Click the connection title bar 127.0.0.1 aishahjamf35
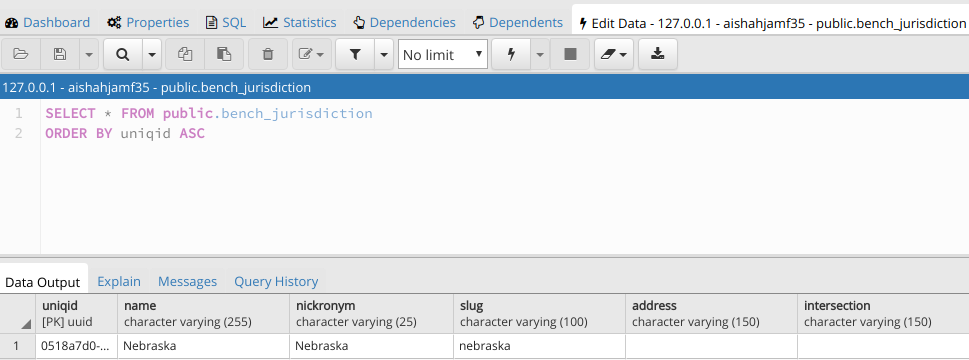Viewport: 969px width, 360px height. (x=484, y=87)
